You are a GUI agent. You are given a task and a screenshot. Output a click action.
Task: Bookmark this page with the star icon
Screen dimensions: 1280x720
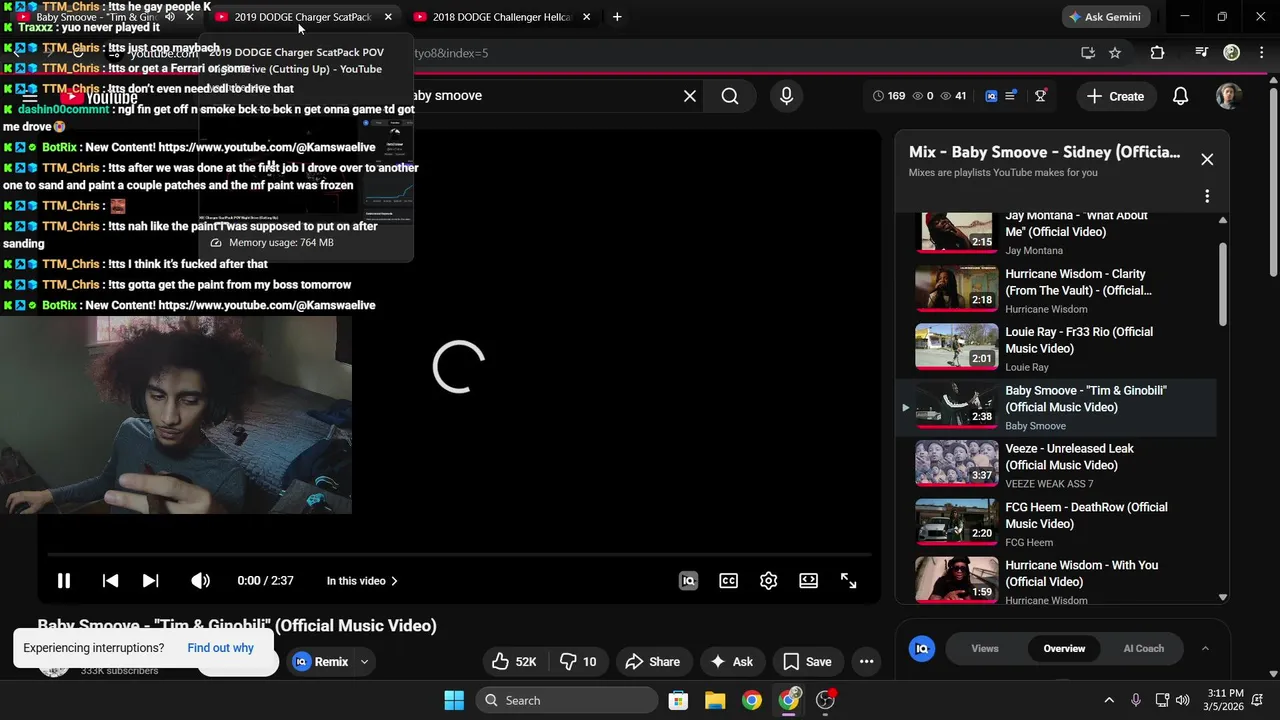tap(1115, 53)
